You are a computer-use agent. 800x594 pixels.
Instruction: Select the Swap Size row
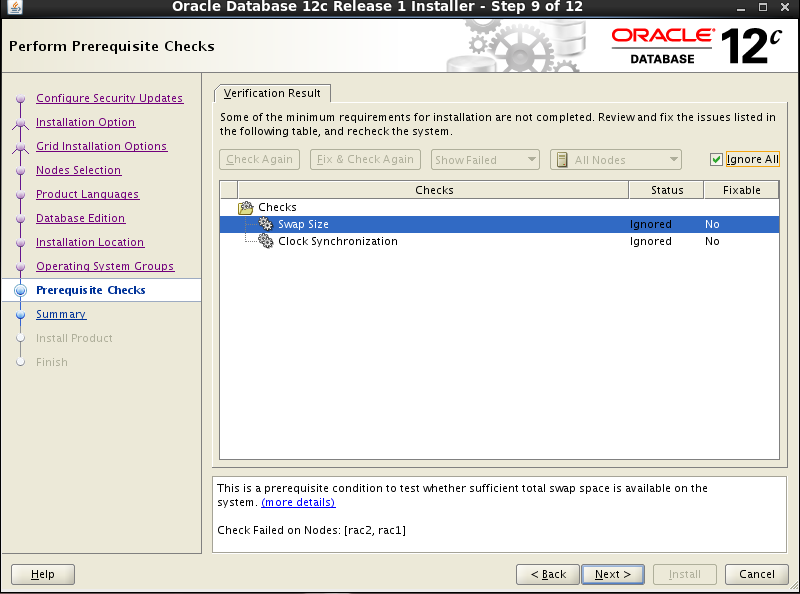[x=499, y=224]
